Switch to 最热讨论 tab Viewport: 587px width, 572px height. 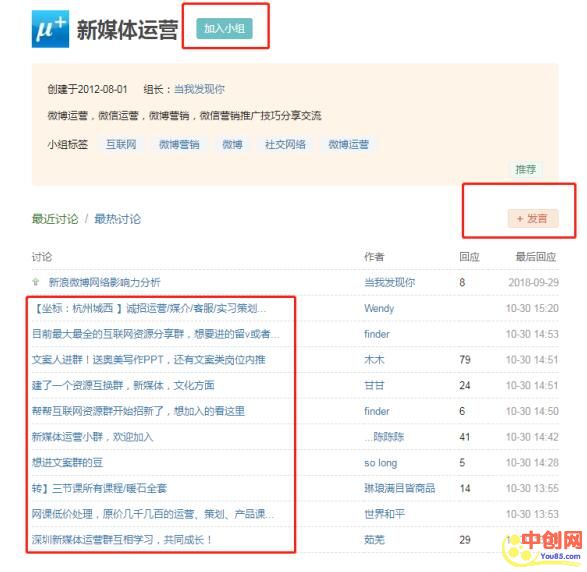[x=118, y=219]
